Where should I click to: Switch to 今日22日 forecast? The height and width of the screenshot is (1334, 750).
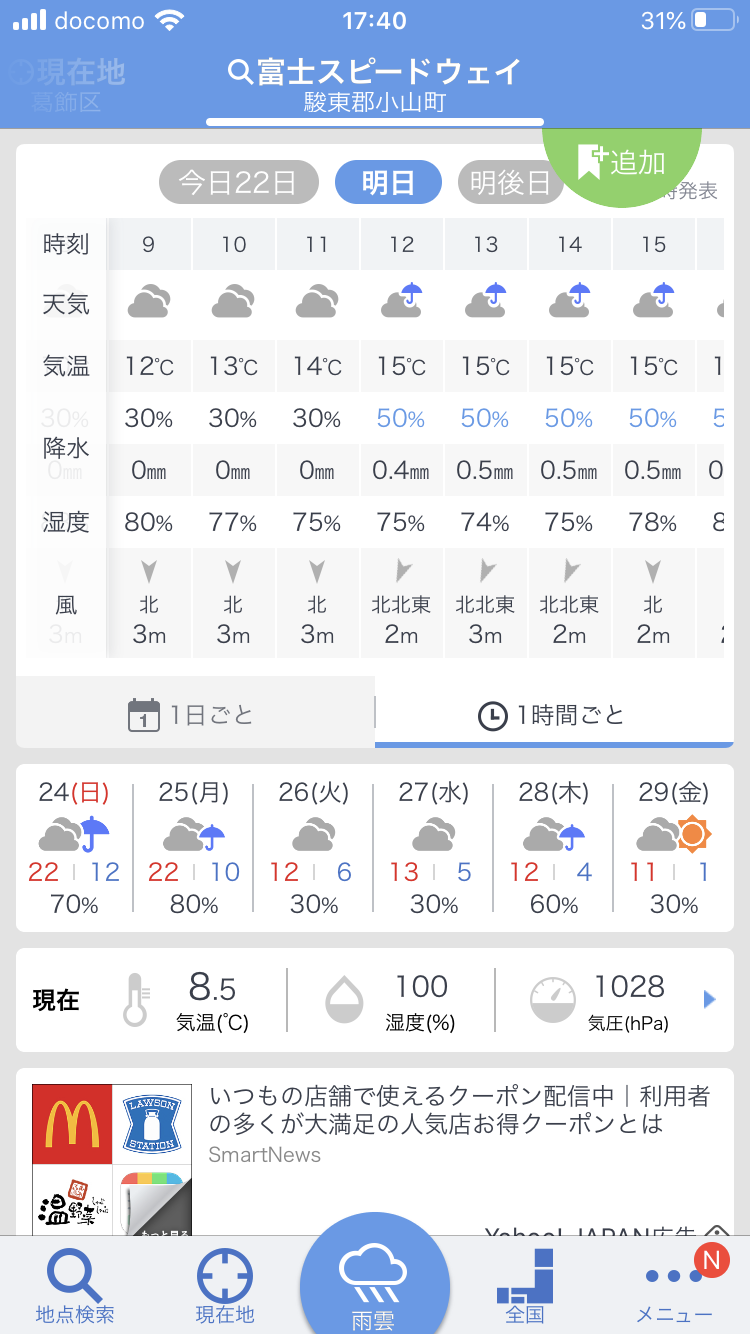tap(238, 183)
